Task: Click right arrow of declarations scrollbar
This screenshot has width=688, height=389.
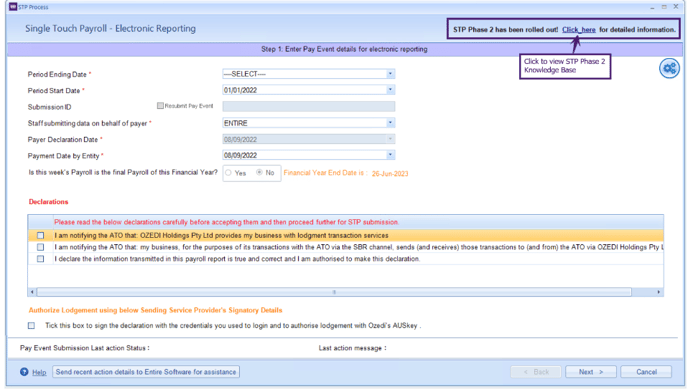Action: (x=658, y=292)
